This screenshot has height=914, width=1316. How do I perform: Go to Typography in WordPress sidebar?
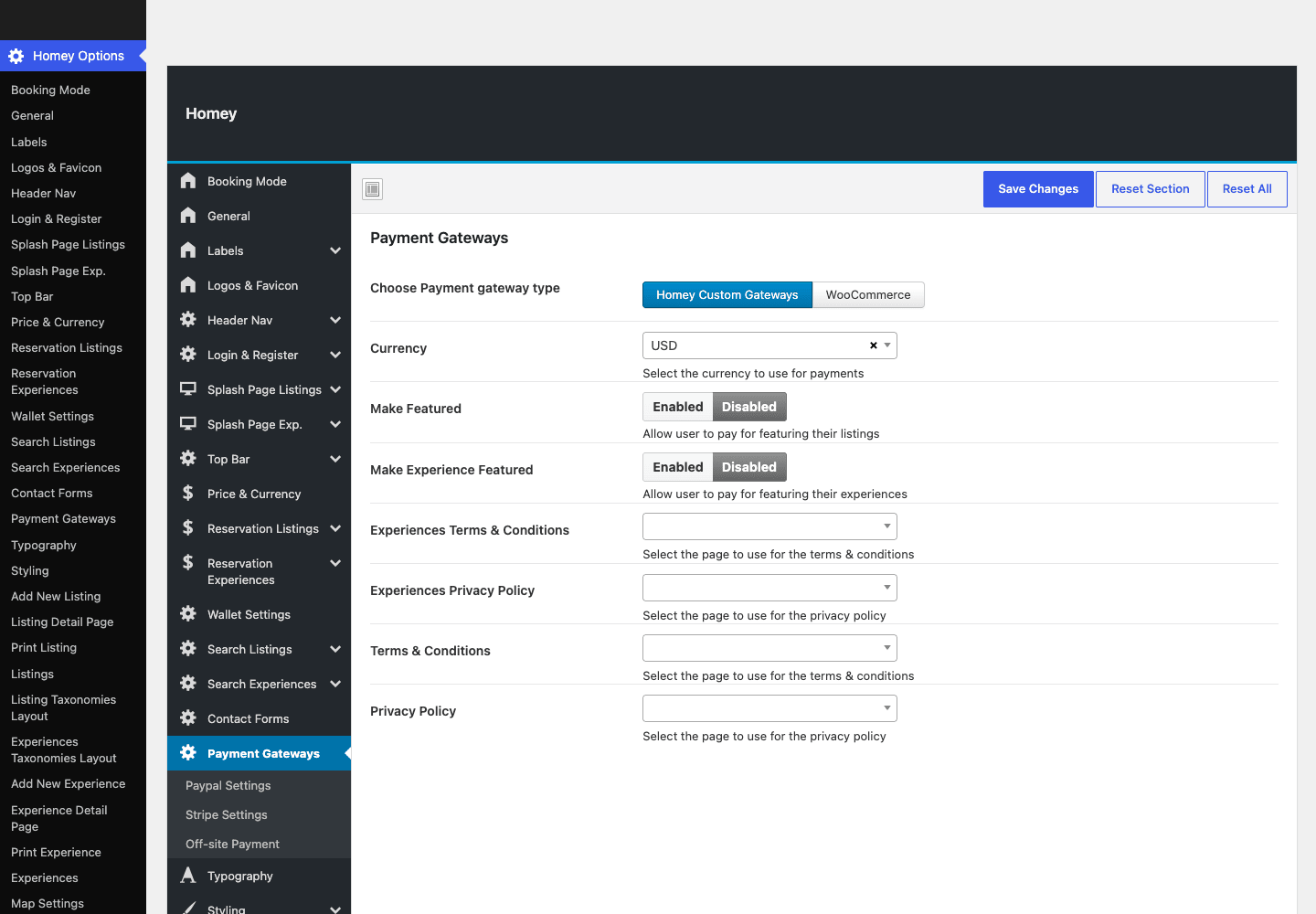[44, 545]
